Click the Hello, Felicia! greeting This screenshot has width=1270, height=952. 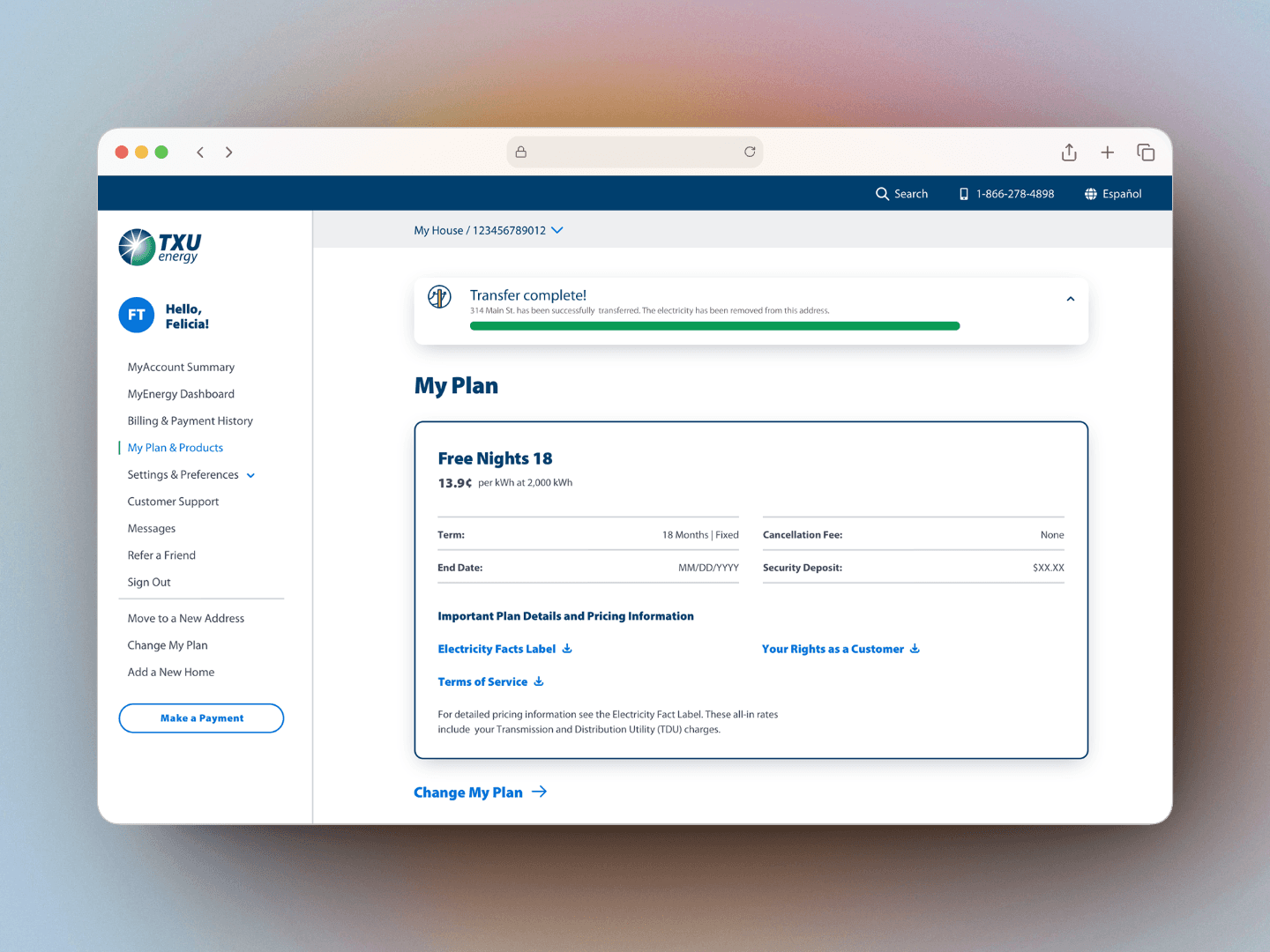pyautogui.click(x=187, y=316)
